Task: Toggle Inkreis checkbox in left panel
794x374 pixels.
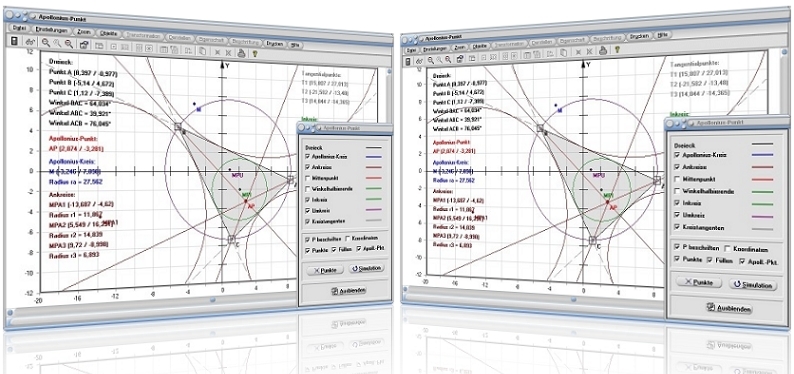Action: click(307, 199)
